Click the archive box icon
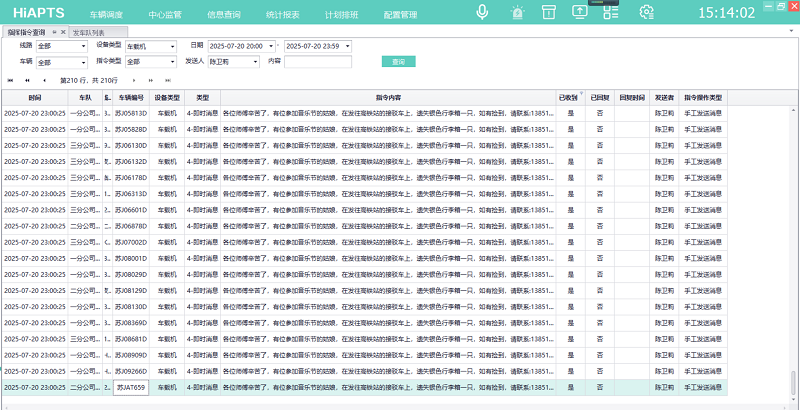This screenshot has height=410, width=800. coord(548,13)
